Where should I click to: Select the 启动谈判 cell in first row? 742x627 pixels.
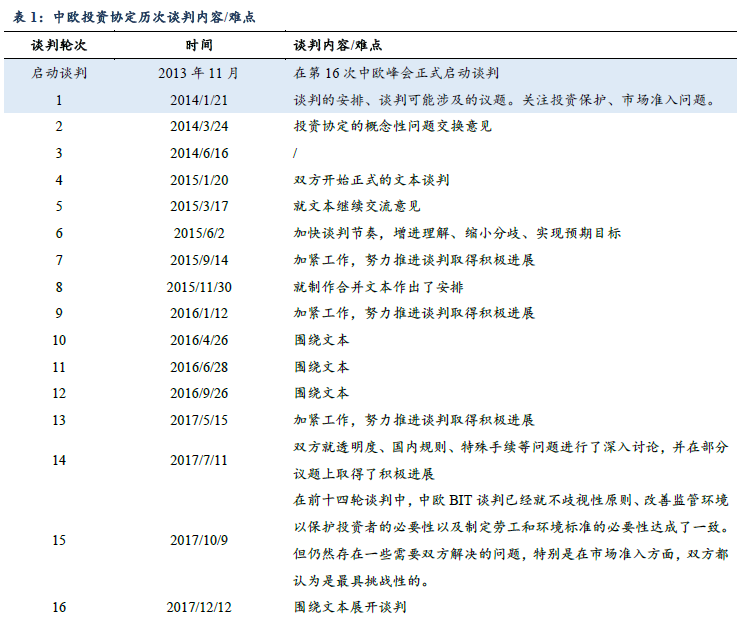coord(59,73)
